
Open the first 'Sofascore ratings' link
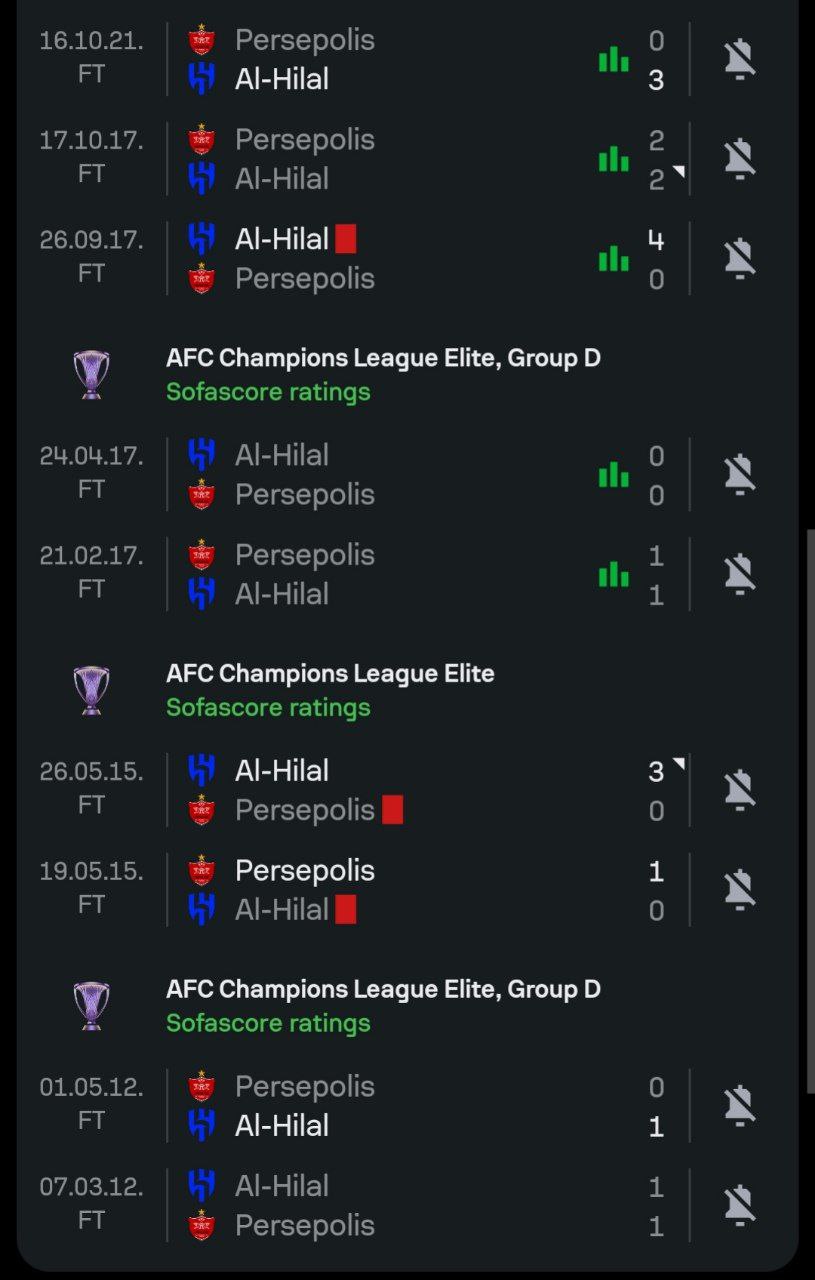(268, 392)
